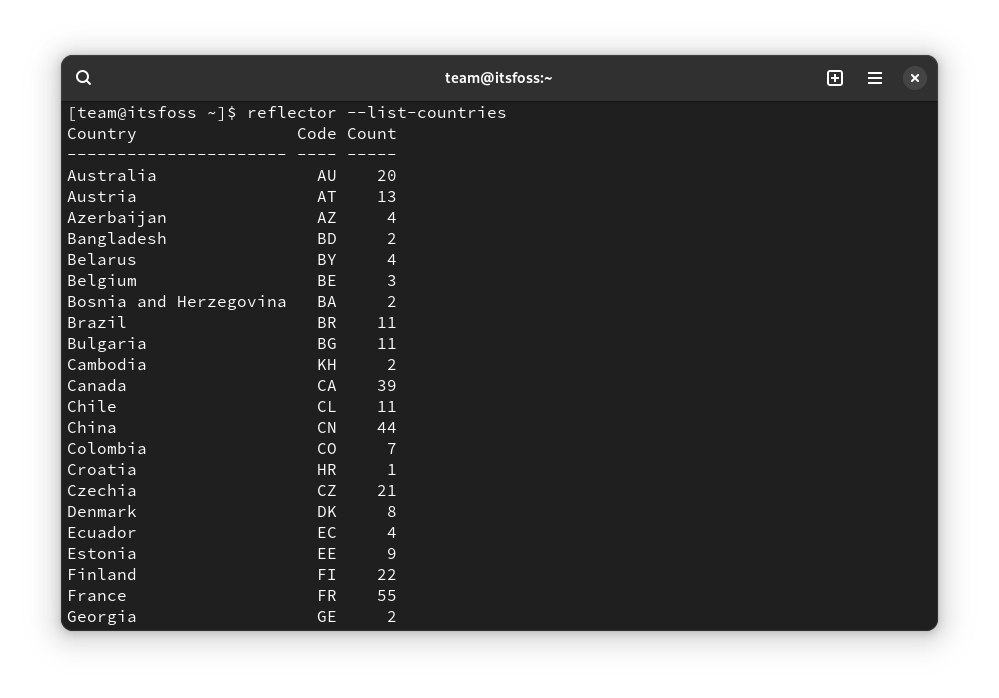The image size is (999, 698).
Task: Click the CO country code
Action: point(327,449)
